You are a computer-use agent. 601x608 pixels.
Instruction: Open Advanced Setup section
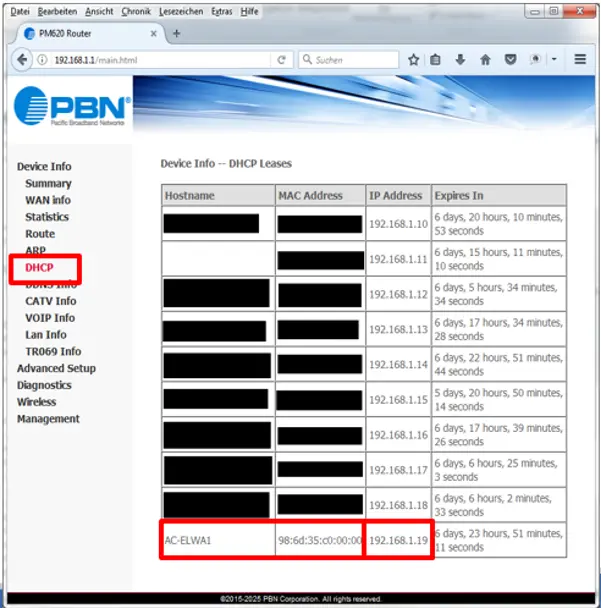[56, 368]
